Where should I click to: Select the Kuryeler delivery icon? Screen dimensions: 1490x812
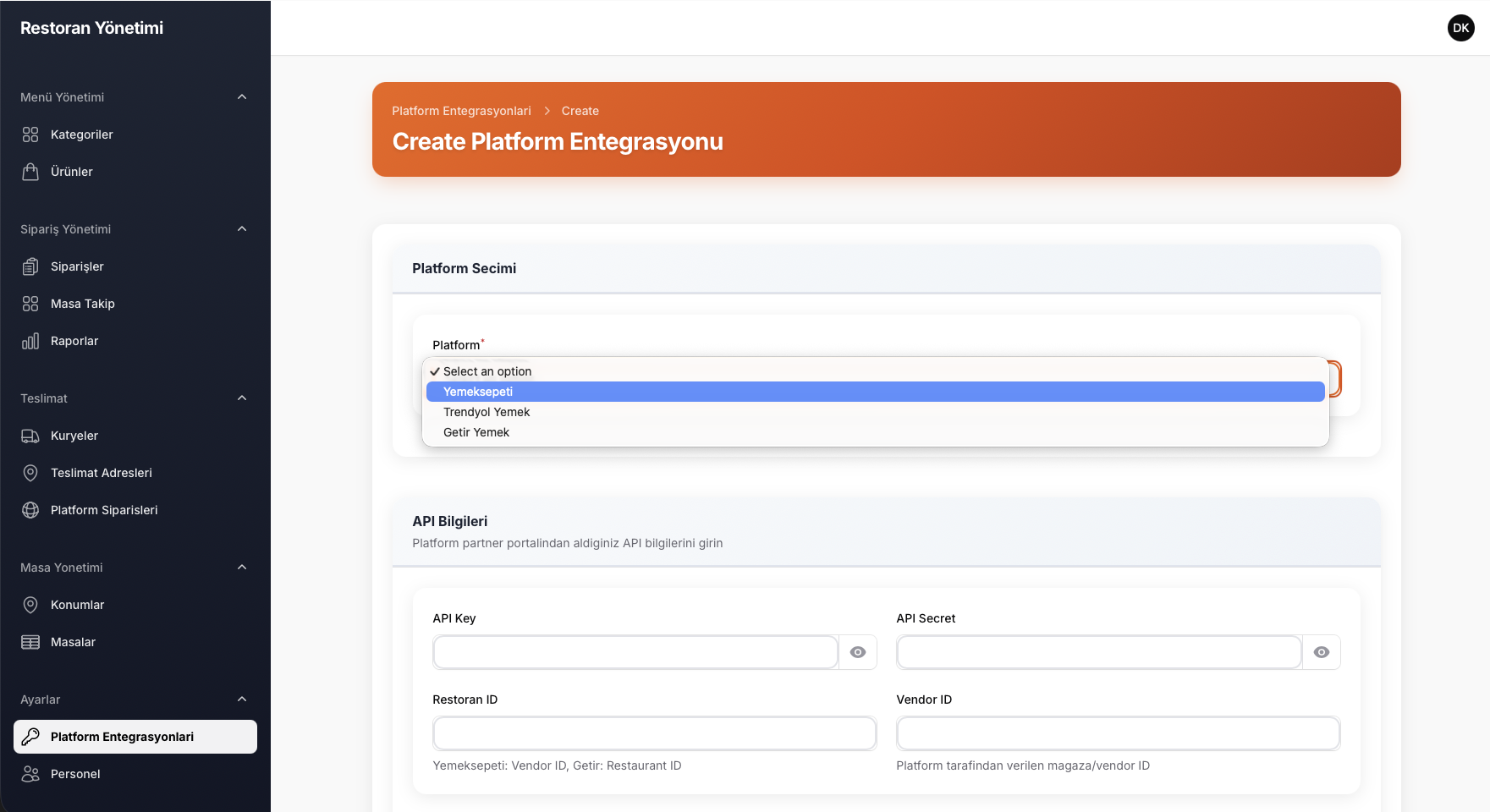pyautogui.click(x=30, y=436)
